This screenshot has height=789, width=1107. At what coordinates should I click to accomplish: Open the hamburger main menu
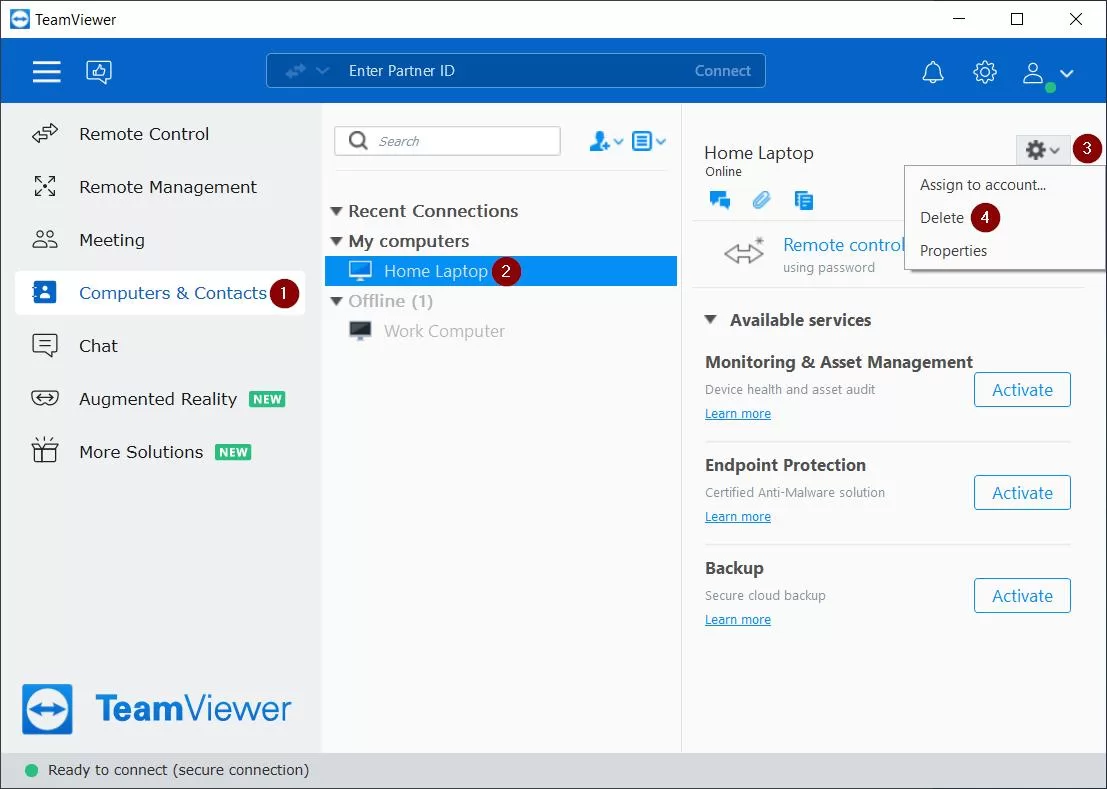[x=46, y=71]
